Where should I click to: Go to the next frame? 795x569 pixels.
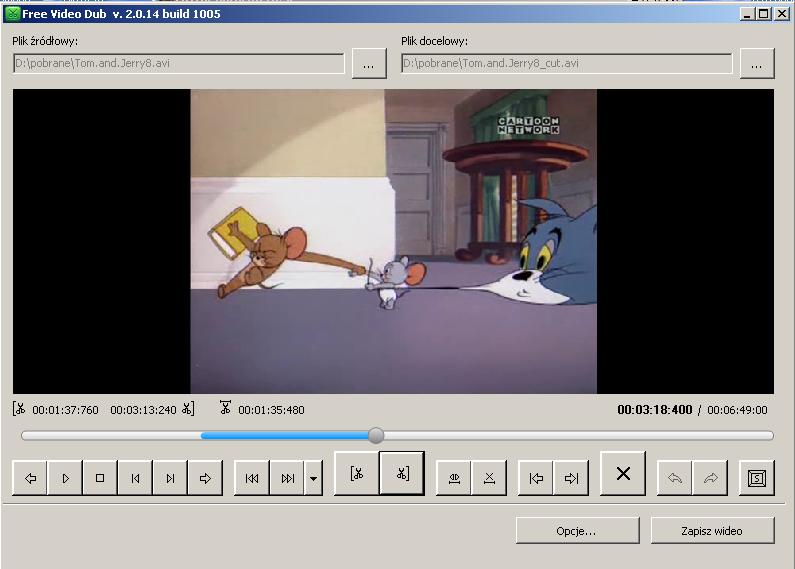tap(170, 478)
